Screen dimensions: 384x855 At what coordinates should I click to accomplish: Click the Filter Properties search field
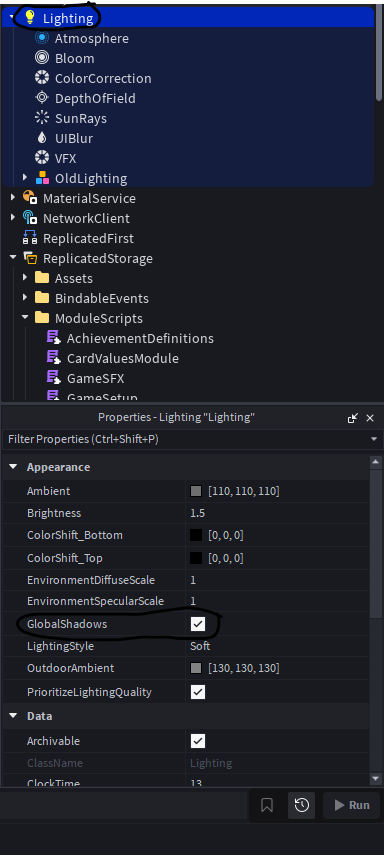187,439
